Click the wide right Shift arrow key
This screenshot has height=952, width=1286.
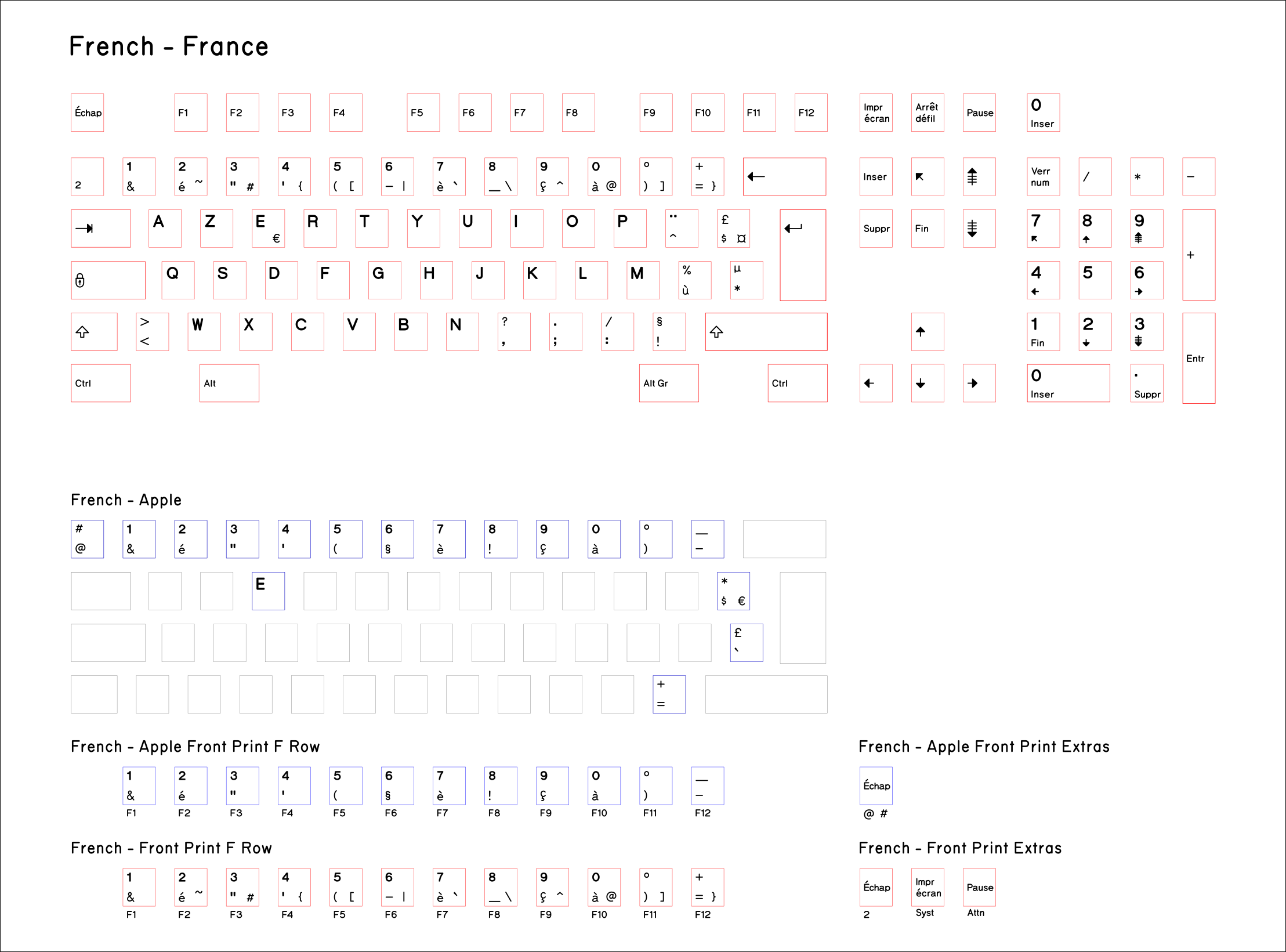[766, 332]
